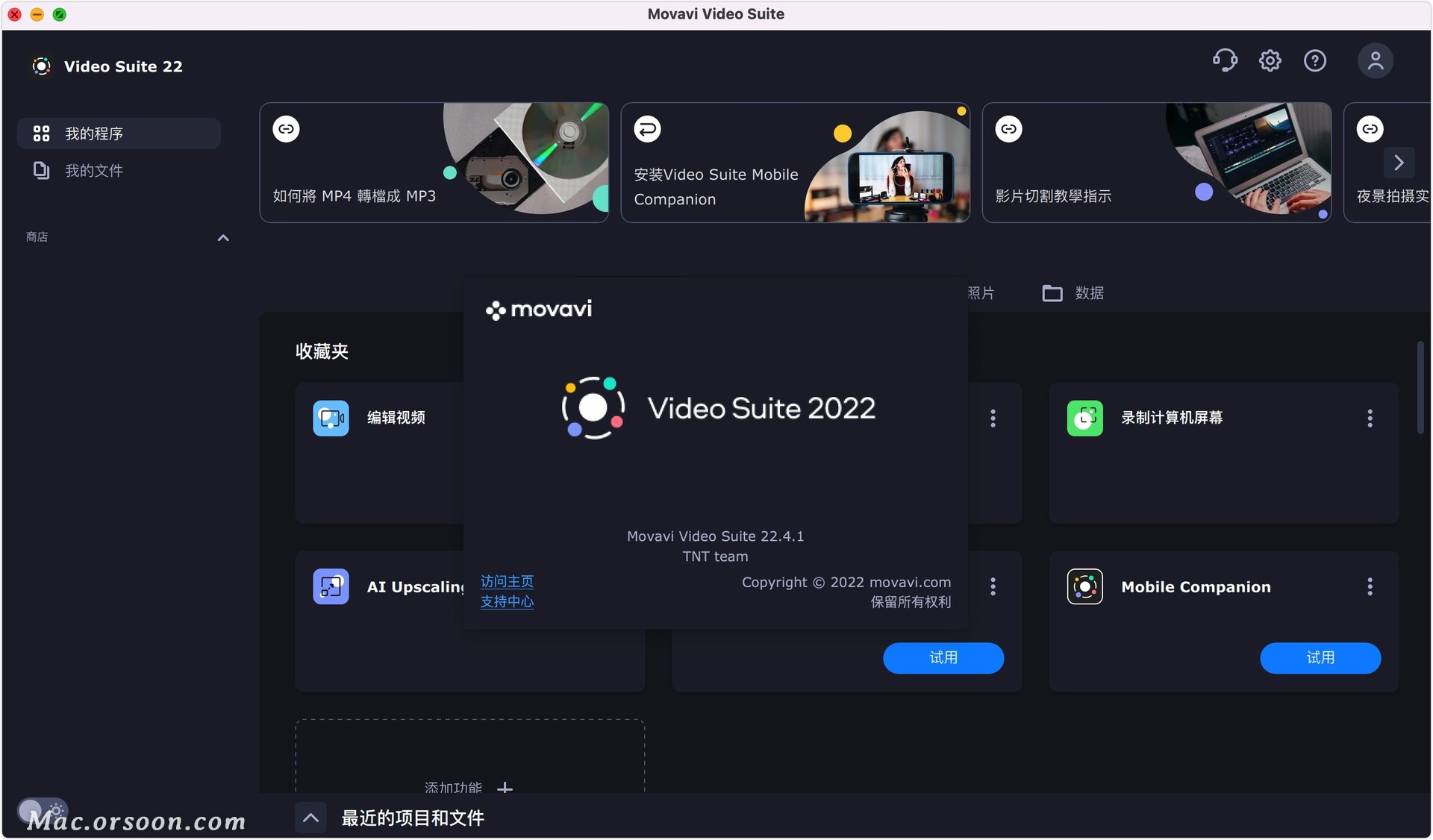Viewport: 1433px width, 840px height.
Task: Open the 如何將 MP4 轉檔成 MP3 card
Action: 434,163
